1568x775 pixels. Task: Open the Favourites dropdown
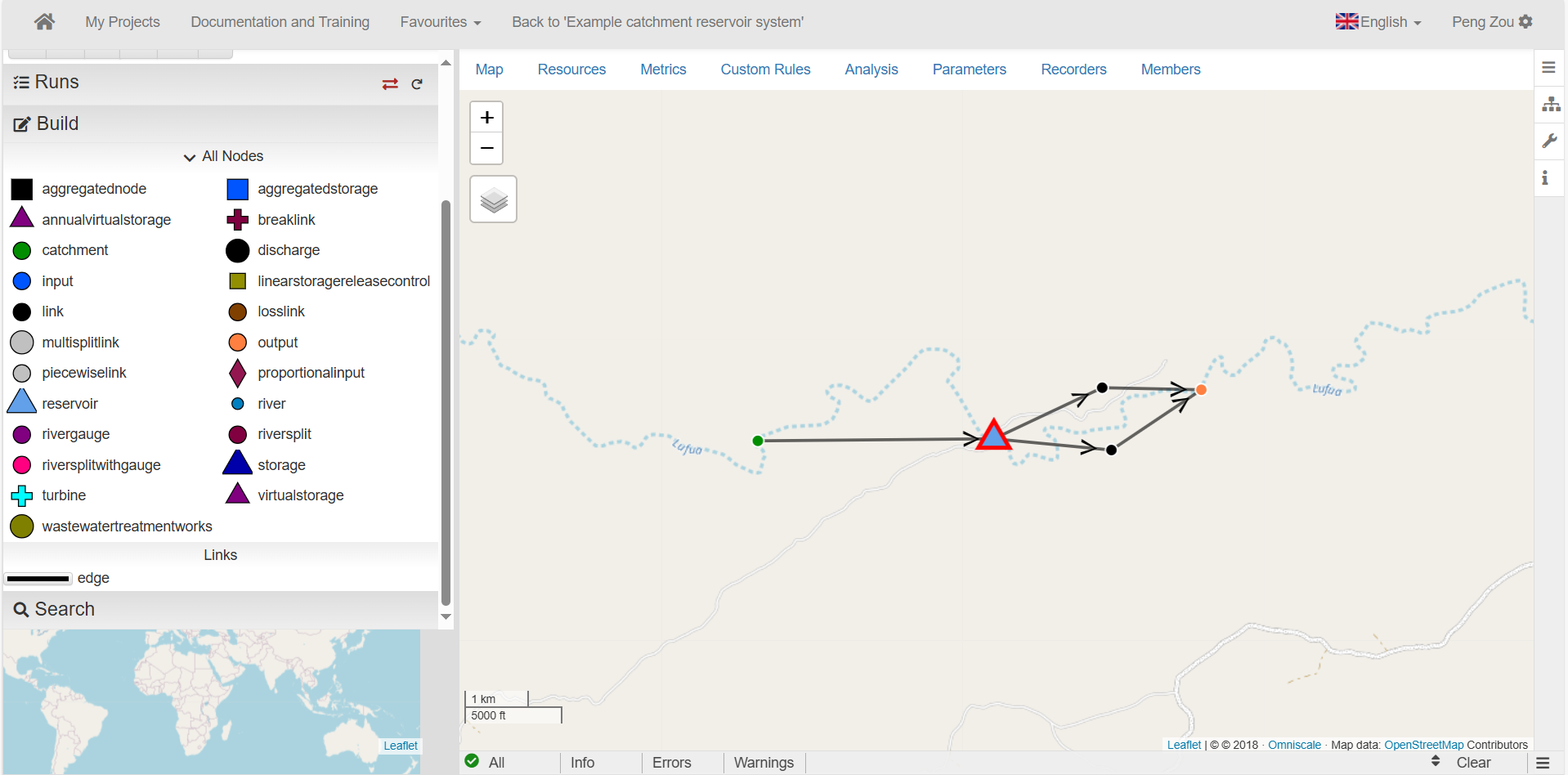click(440, 22)
